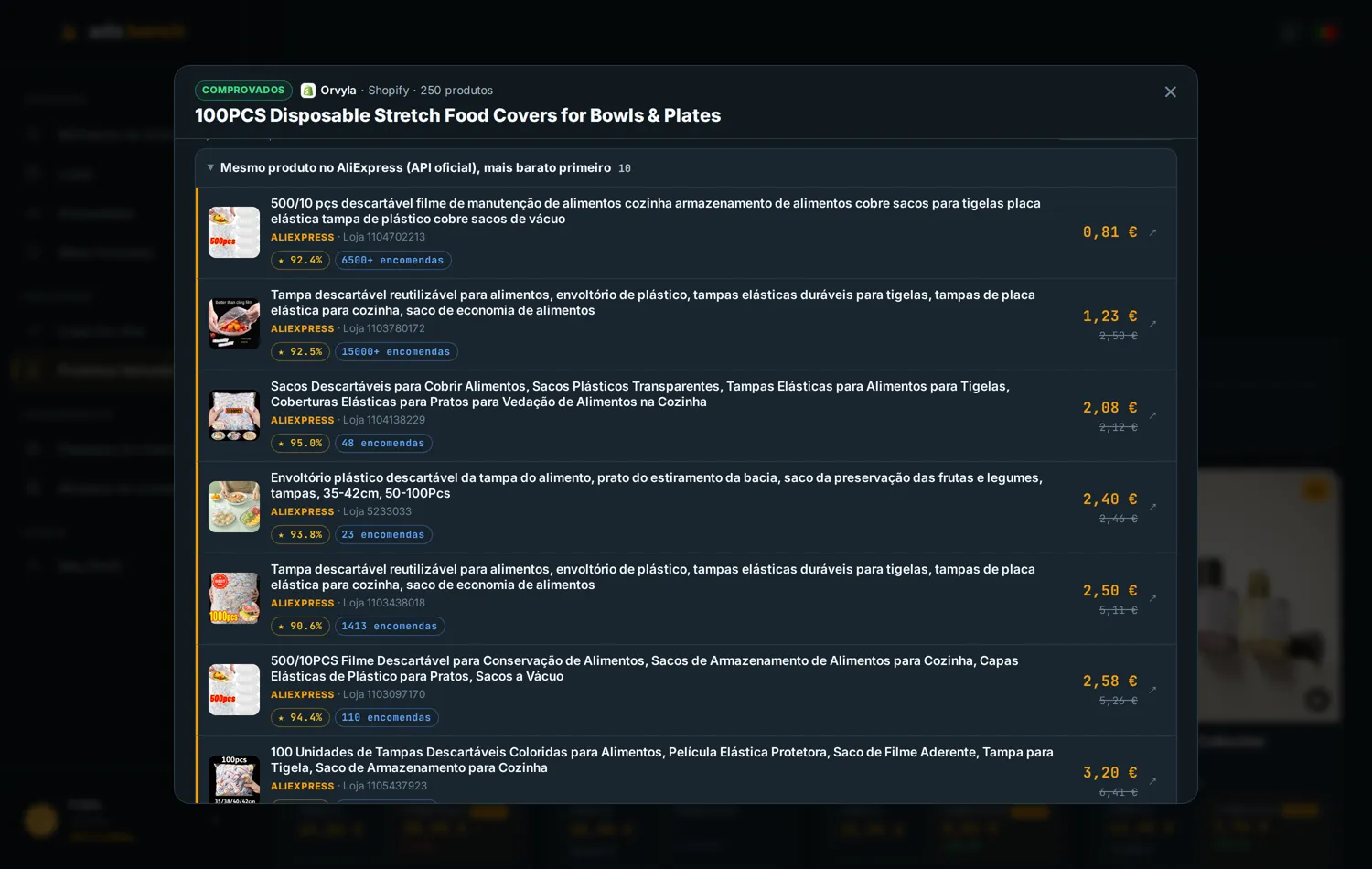Open external link for 2,08 € listing
Viewport: 1372px width, 869px height.
(1152, 415)
